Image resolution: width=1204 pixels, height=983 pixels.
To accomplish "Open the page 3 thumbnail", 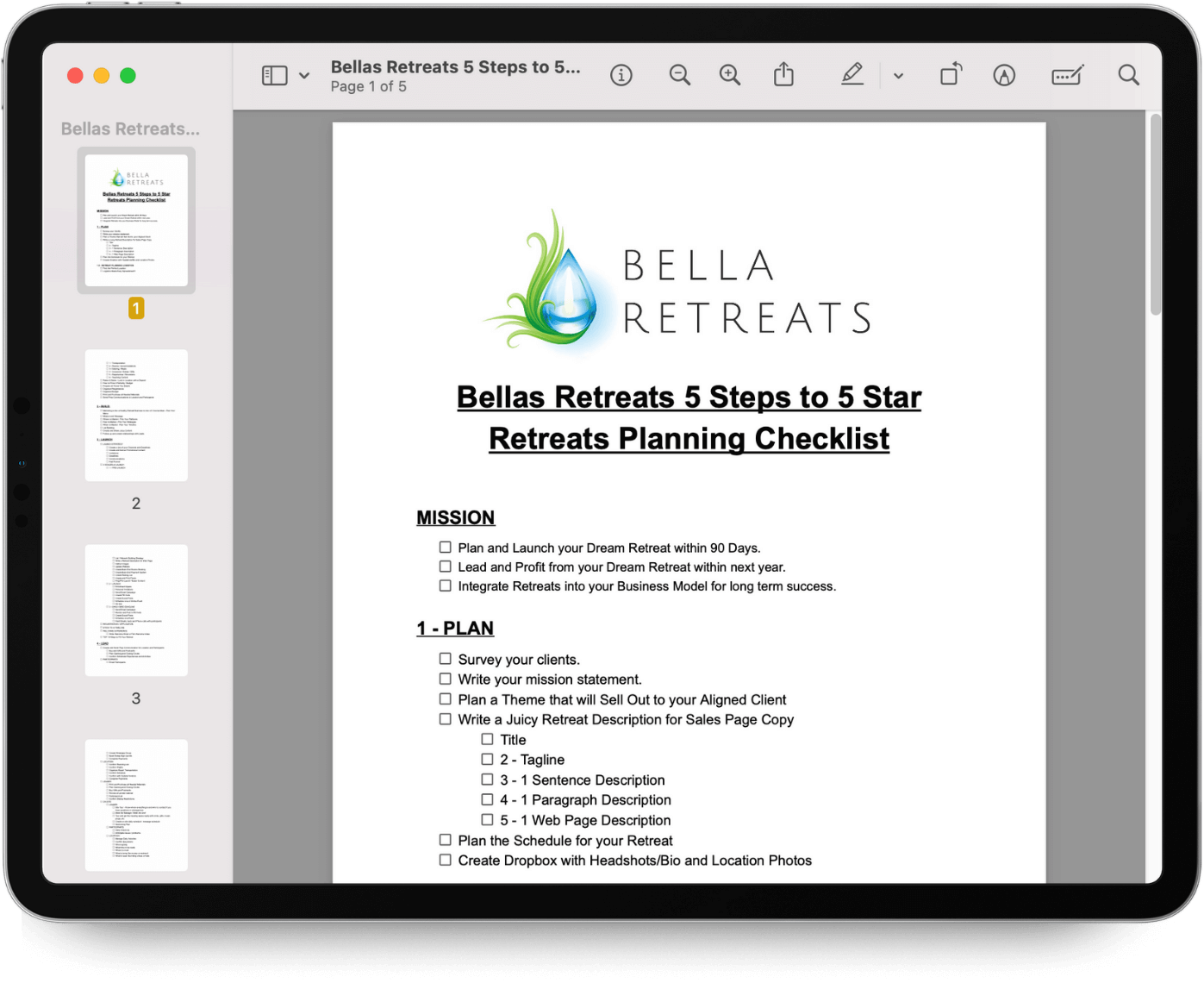I will pyautogui.click(x=136, y=610).
